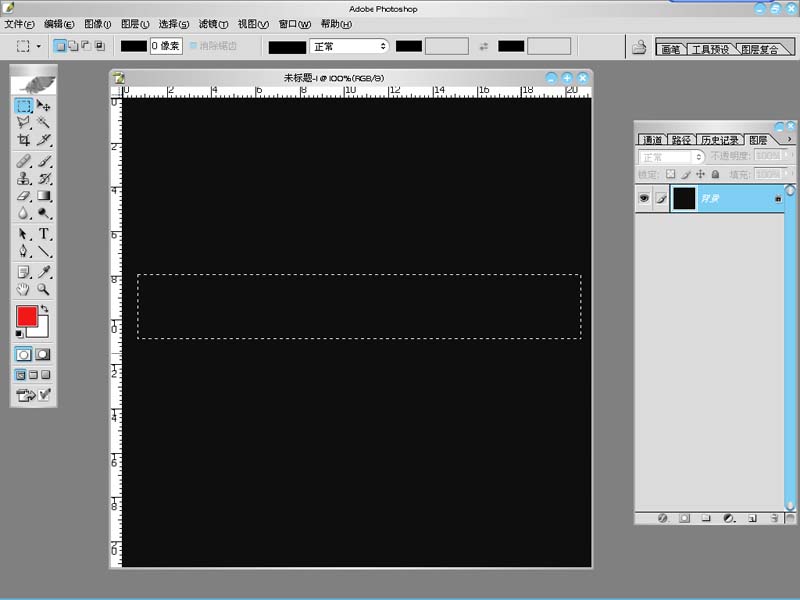This screenshot has height=600, width=800.
Task: Select the Eyedropper tool
Action: (x=44, y=272)
